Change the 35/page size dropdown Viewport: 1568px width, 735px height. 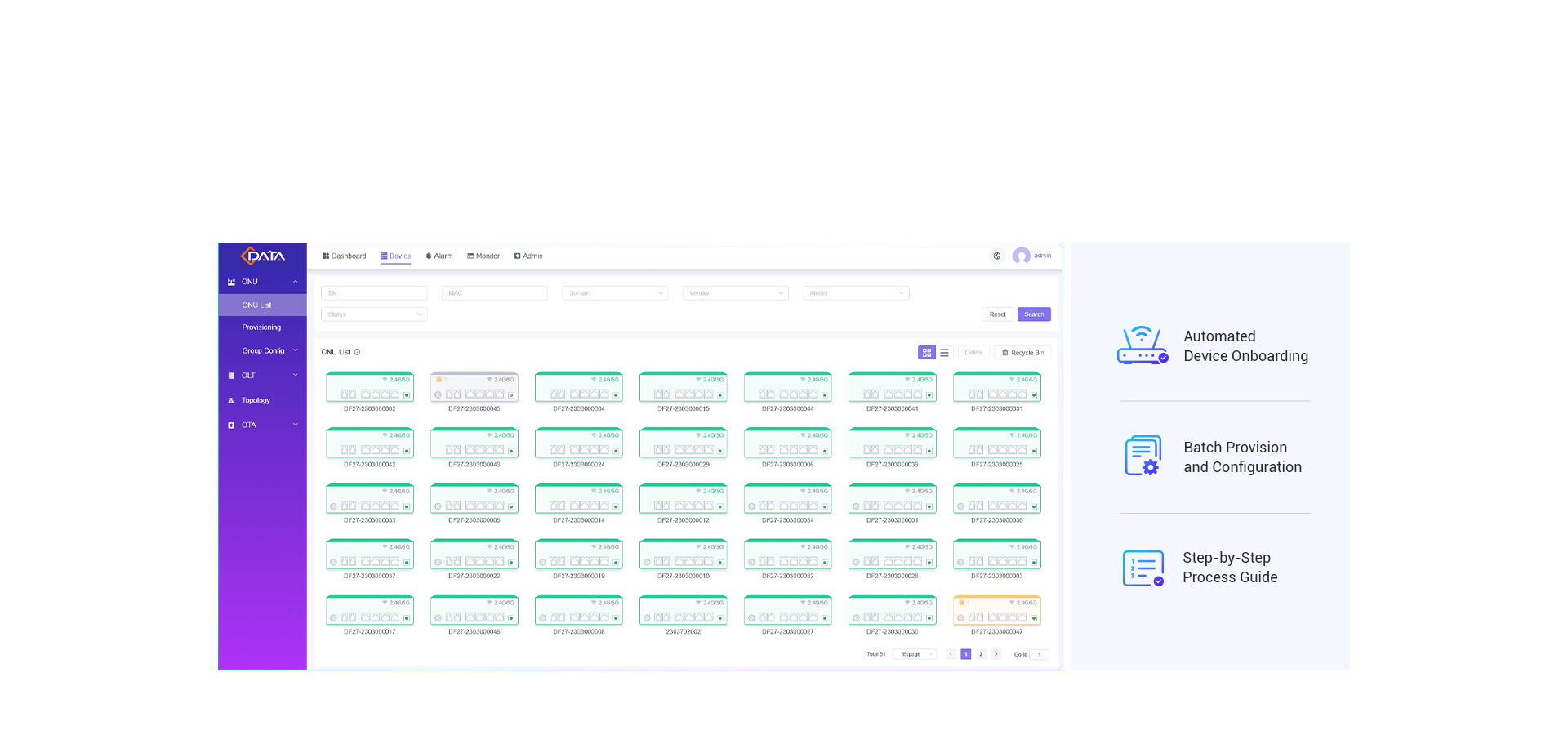(x=915, y=654)
